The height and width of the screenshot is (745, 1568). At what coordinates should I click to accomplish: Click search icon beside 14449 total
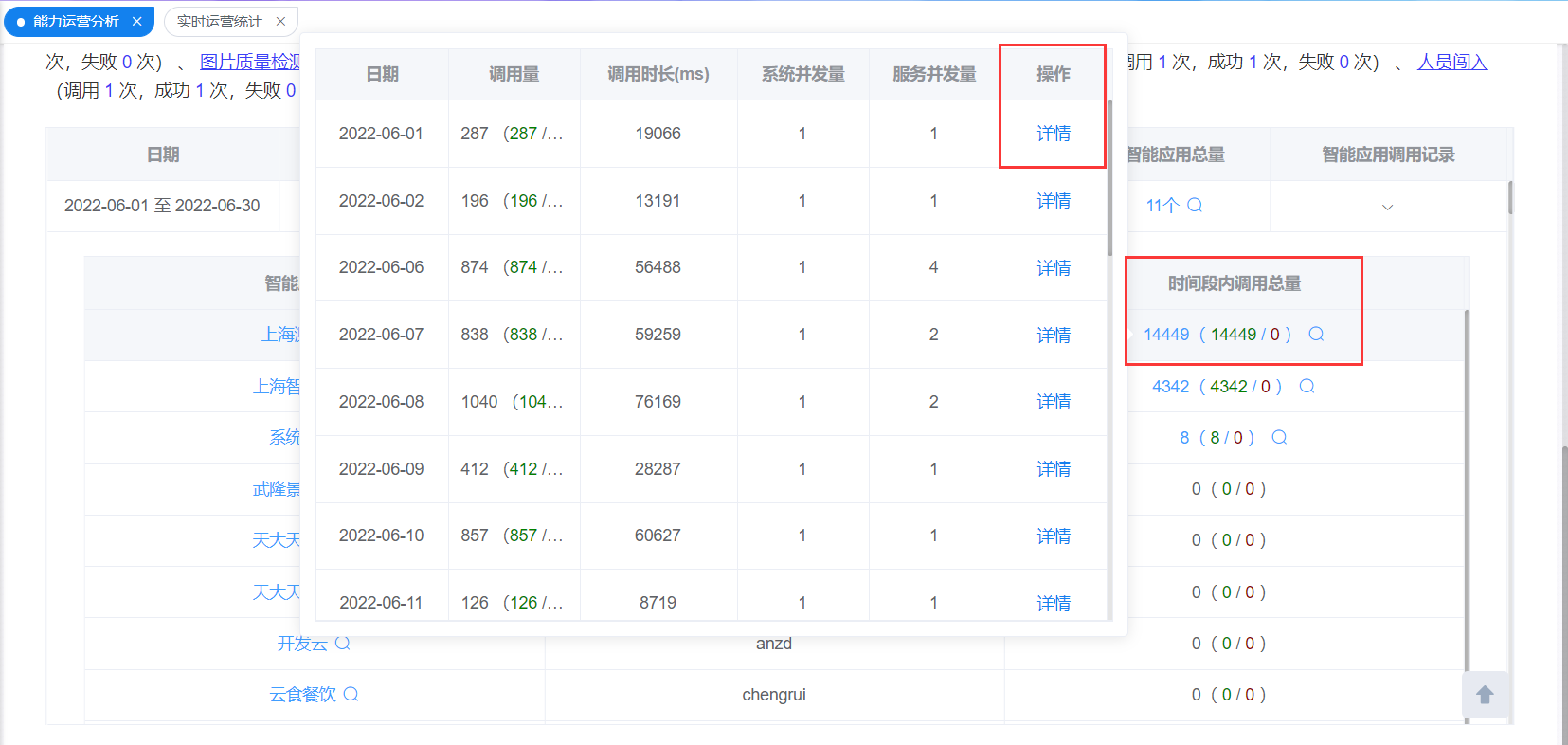coord(1316,334)
